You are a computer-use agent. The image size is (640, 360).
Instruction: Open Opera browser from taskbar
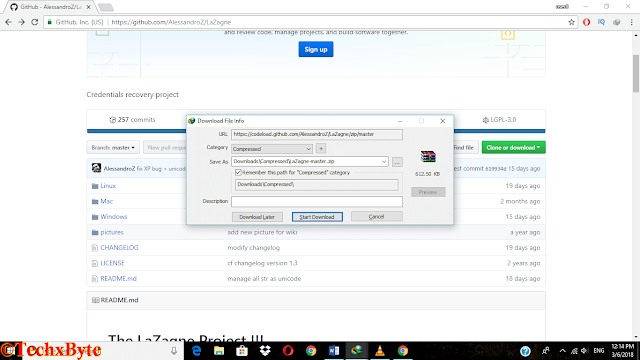click(x=288, y=351)
